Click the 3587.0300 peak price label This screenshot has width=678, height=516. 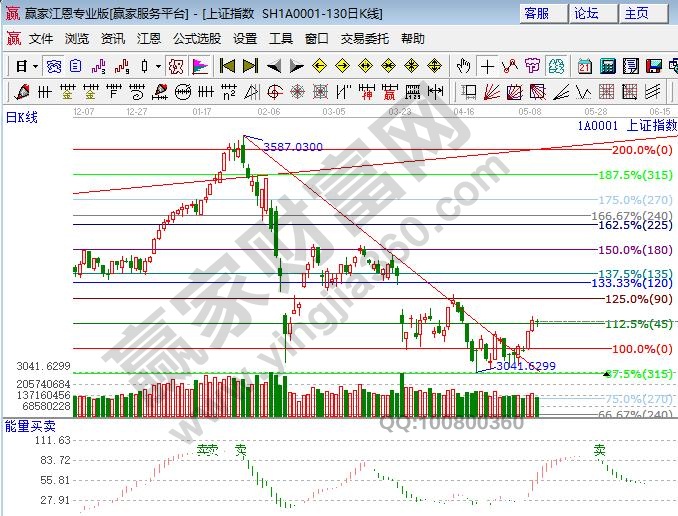pyautogui.click(x=292, y=147)
